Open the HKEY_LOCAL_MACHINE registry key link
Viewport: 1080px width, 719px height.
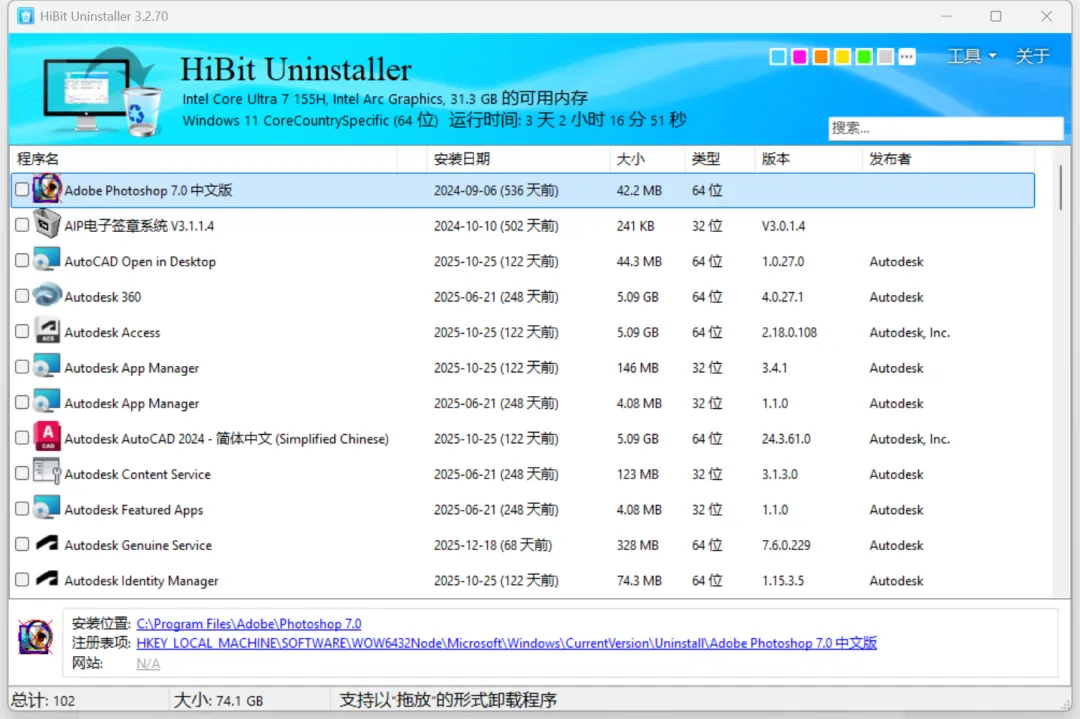506,643
